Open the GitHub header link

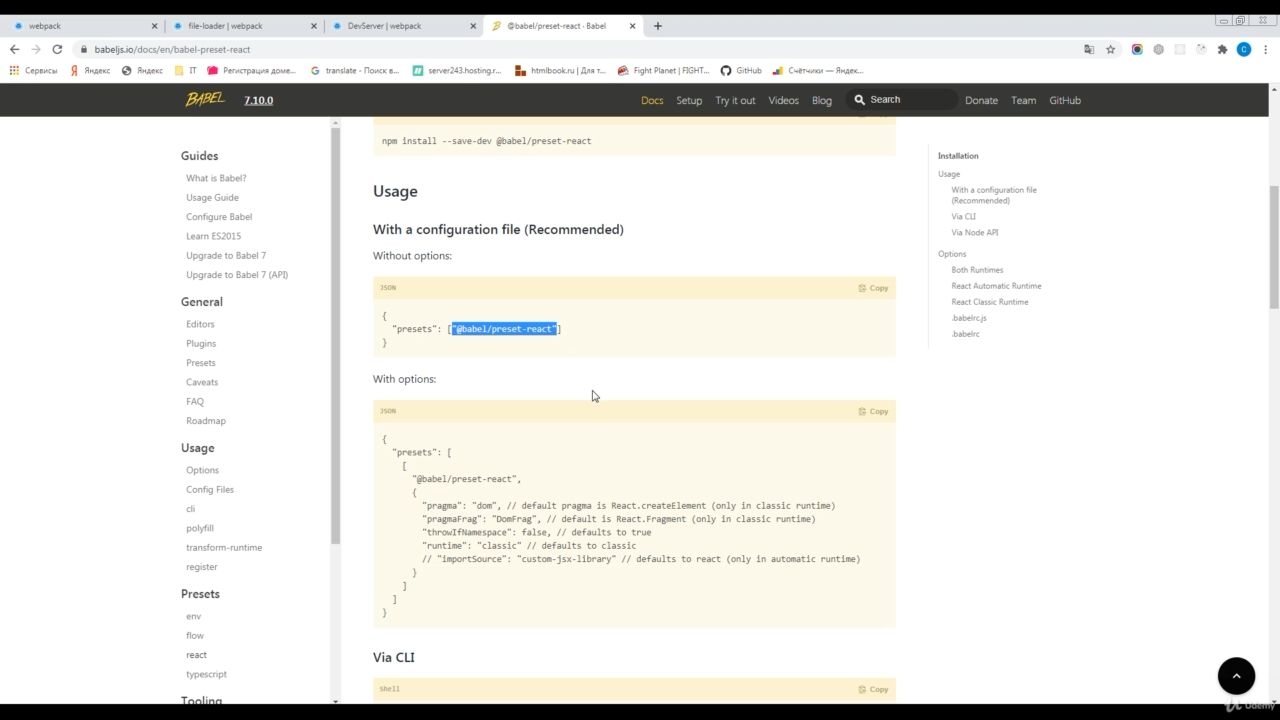click(1065, 100)
